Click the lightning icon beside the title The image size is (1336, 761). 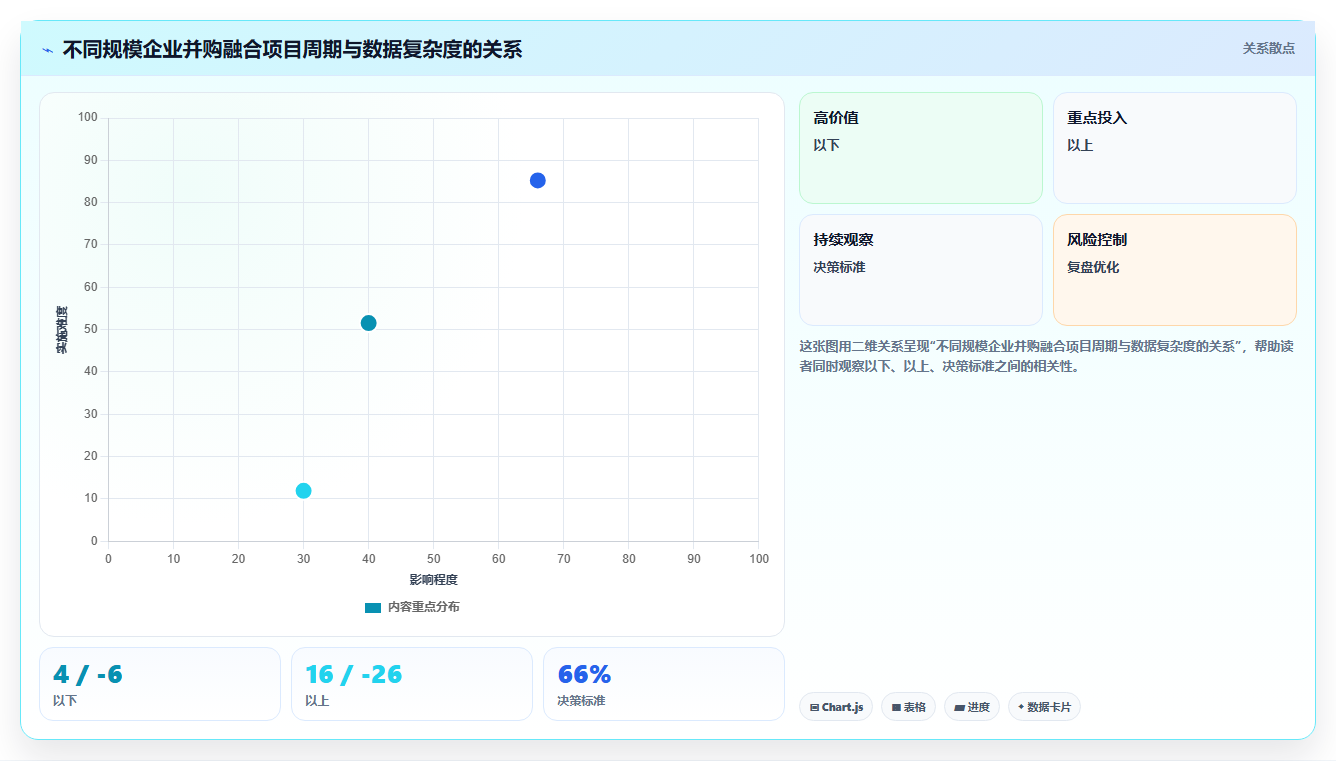click(47, 50)
